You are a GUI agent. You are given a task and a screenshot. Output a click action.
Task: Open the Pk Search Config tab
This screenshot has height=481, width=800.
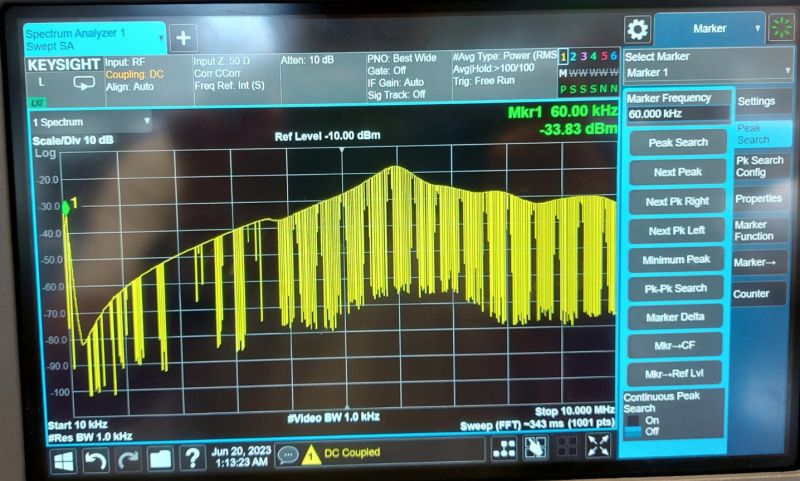pos(759,166)
